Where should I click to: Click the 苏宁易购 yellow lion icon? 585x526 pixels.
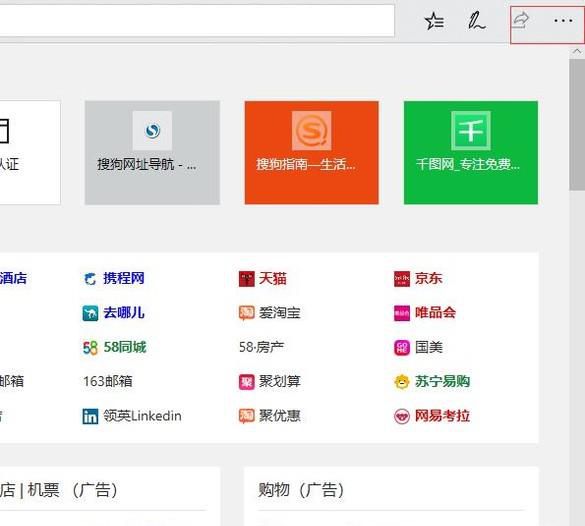[402, 382]
